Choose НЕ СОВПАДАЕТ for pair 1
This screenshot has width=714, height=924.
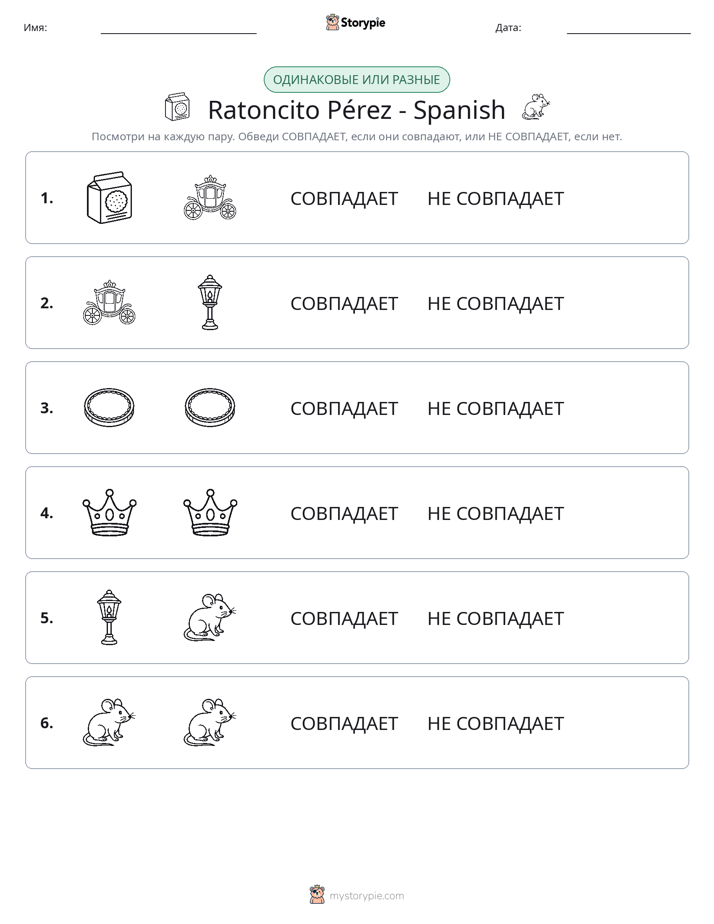[x=495, y=199]
